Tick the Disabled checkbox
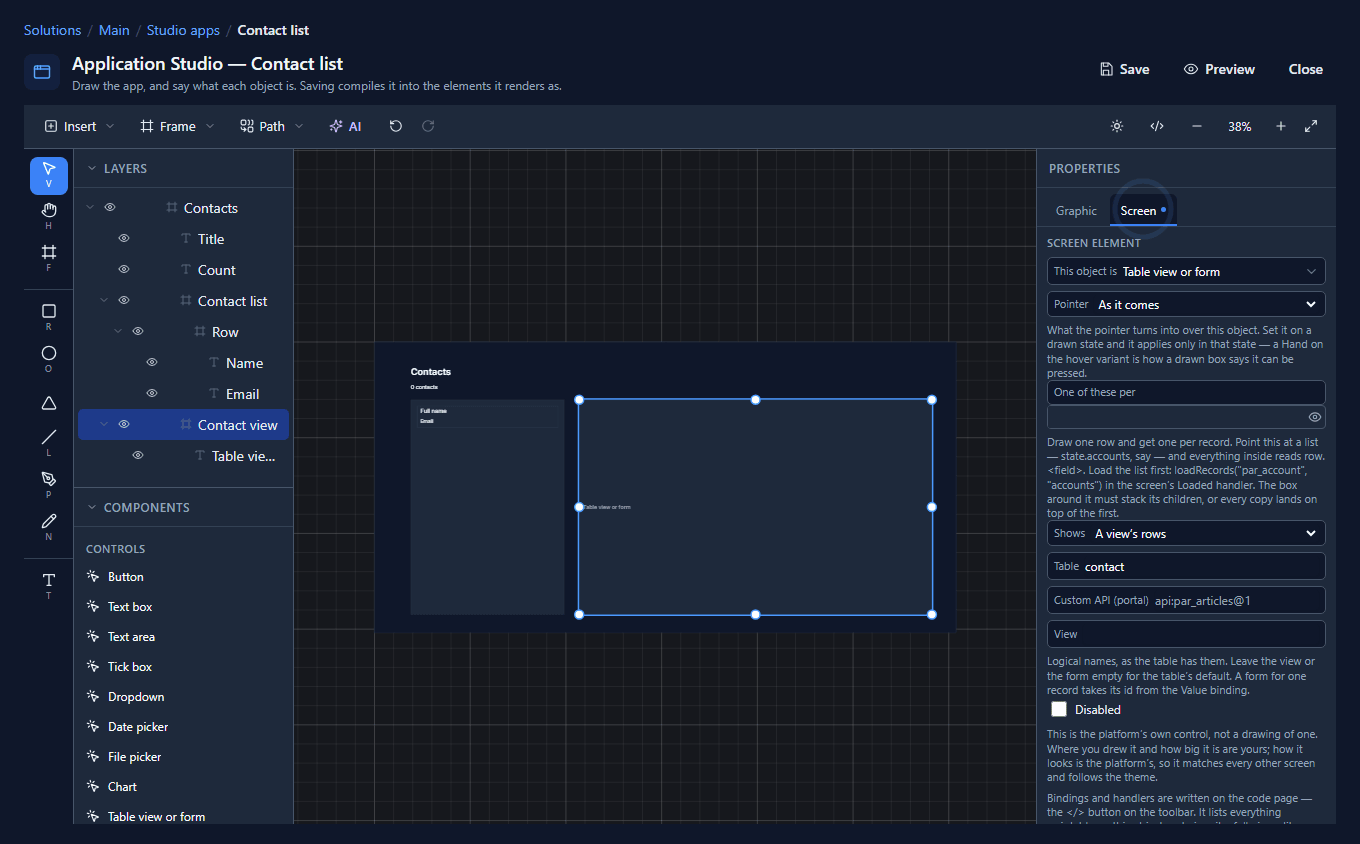The width and height of the screenshot is (1360, 844). pyautogui.click(x=1059, y=709)
